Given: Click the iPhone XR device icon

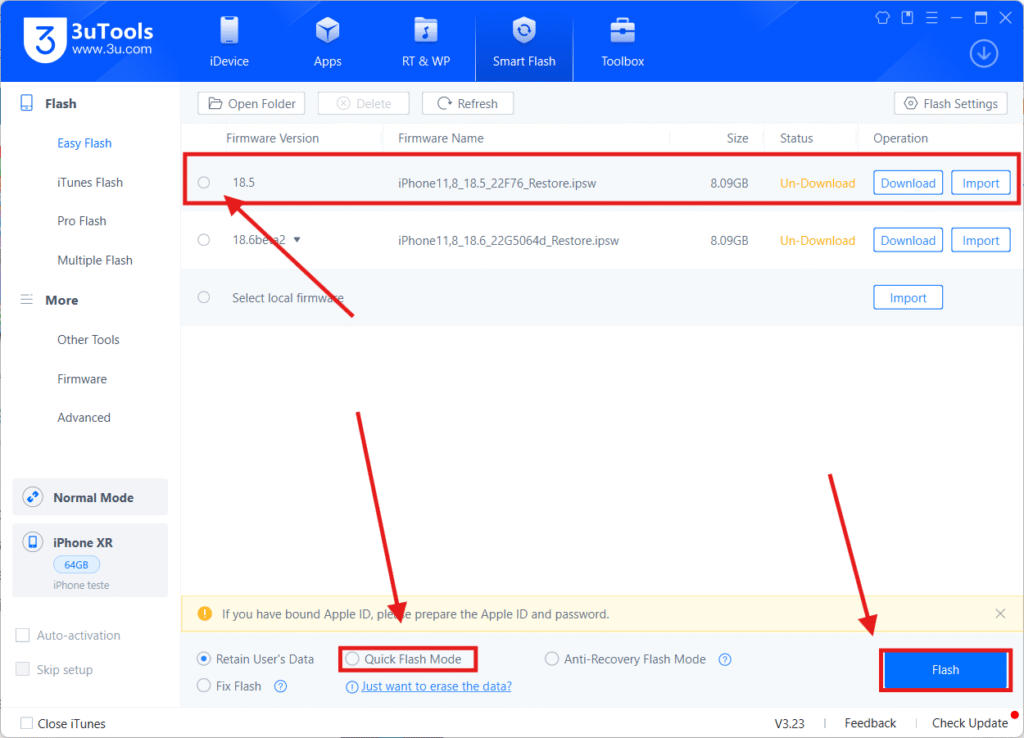Looking at the screenshot, I should (x=33, y=542).
